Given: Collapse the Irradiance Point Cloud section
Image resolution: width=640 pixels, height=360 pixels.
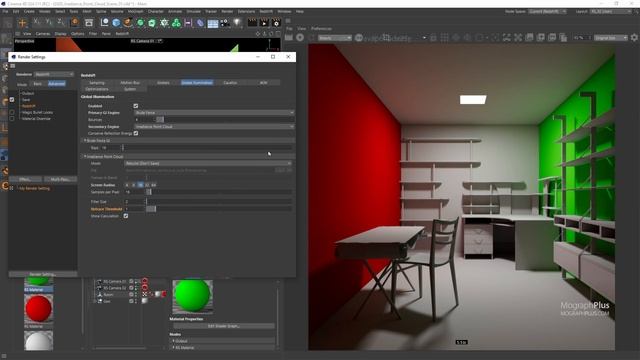Looking at the screenshot, I should pos(85,156).
